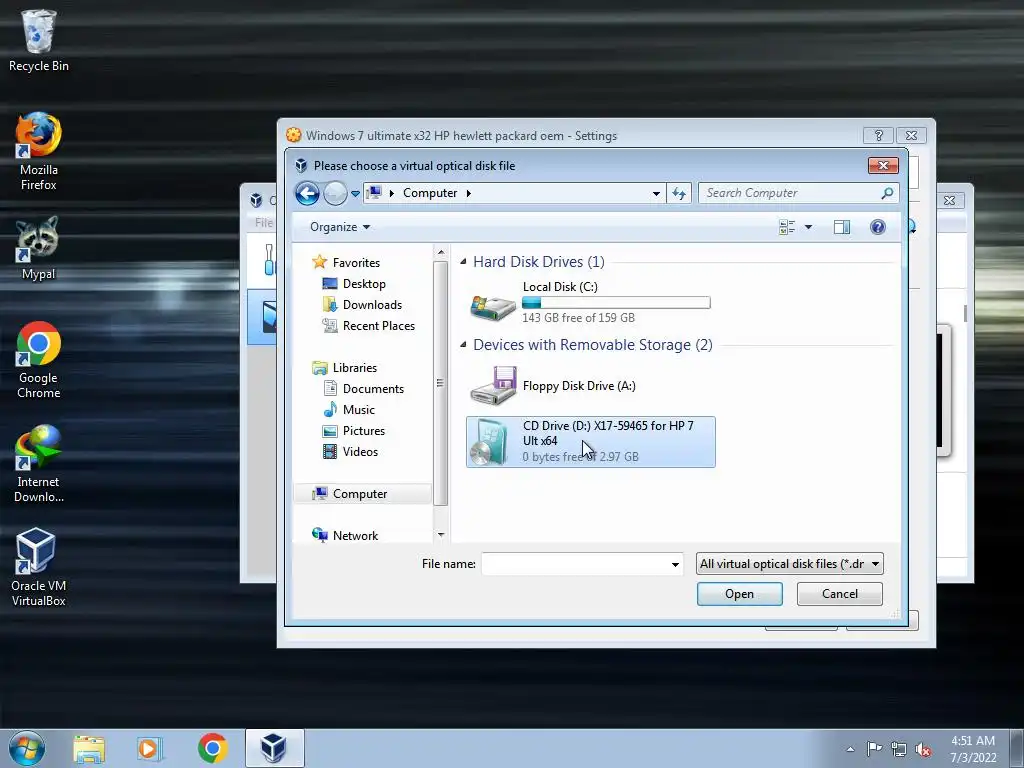
Task: Select Videos library
Action: (x=350, y=452)
